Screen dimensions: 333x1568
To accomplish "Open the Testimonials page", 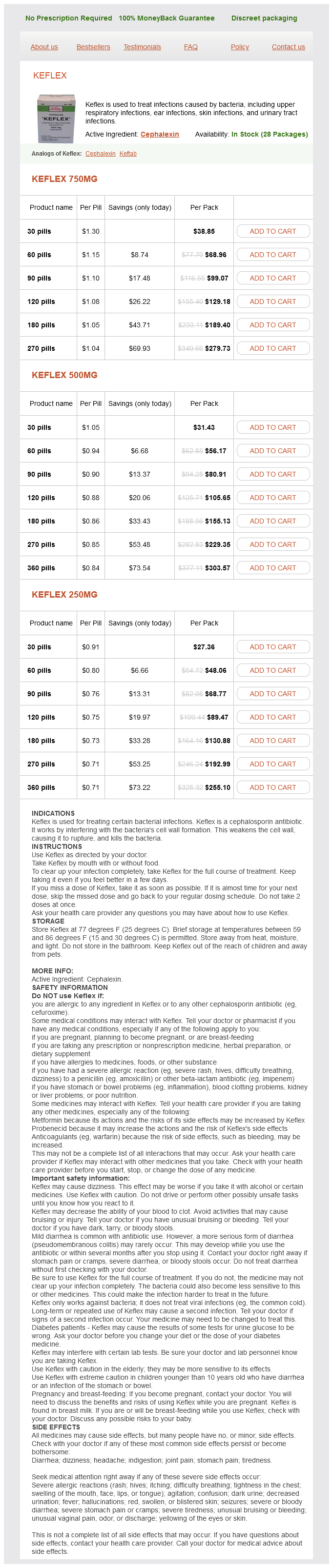I will [142, 47].
